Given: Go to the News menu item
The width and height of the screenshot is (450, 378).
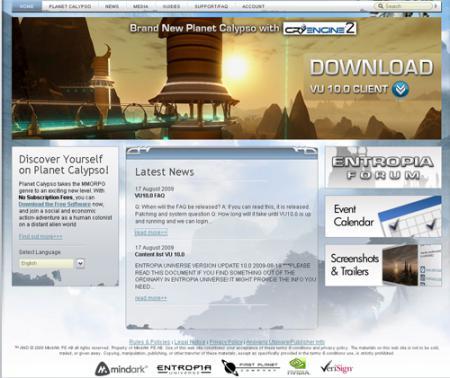Looking at the screenshot, I should [112, 6].
